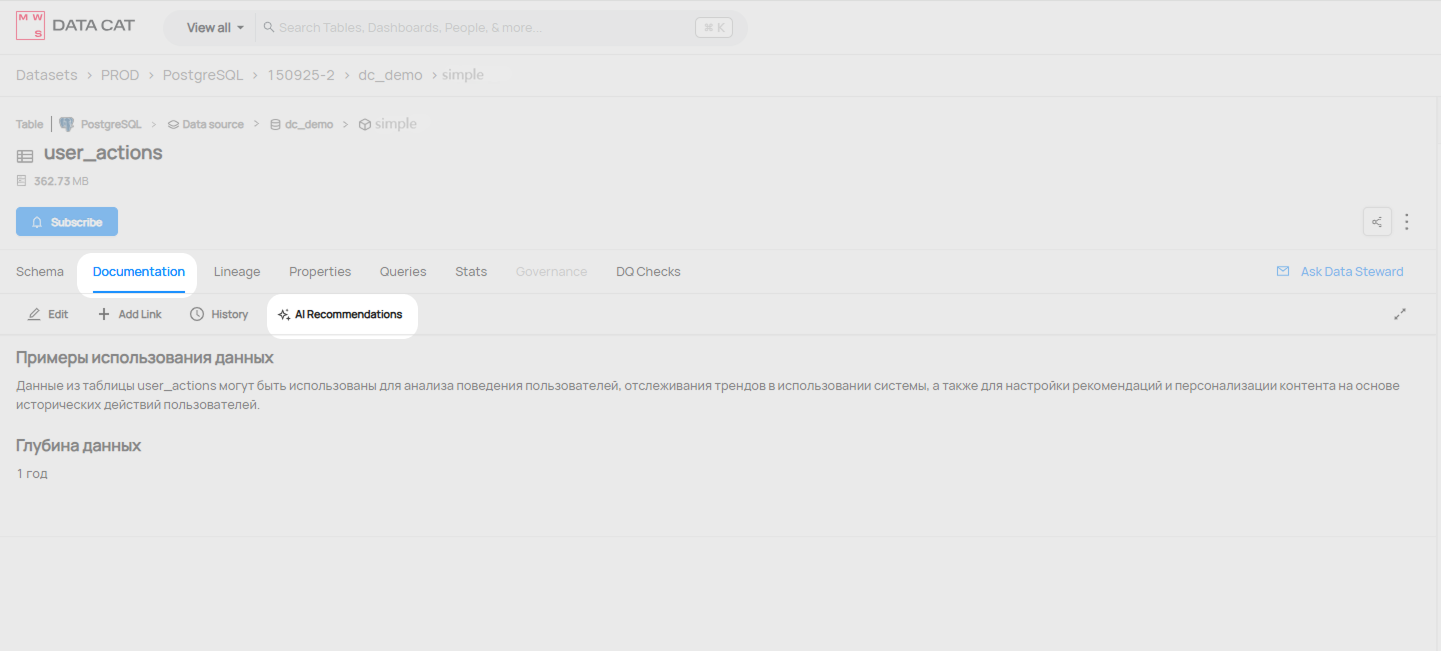Navigate to Datasets breadcrumb
1441x651 pixels.
pyautogui.click(x=46, y=75)
